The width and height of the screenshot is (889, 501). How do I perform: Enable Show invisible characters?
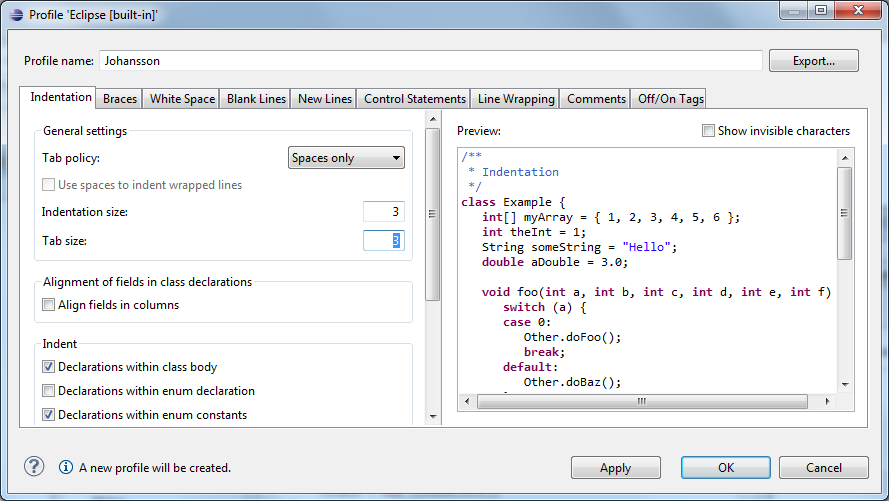[708, 131]
